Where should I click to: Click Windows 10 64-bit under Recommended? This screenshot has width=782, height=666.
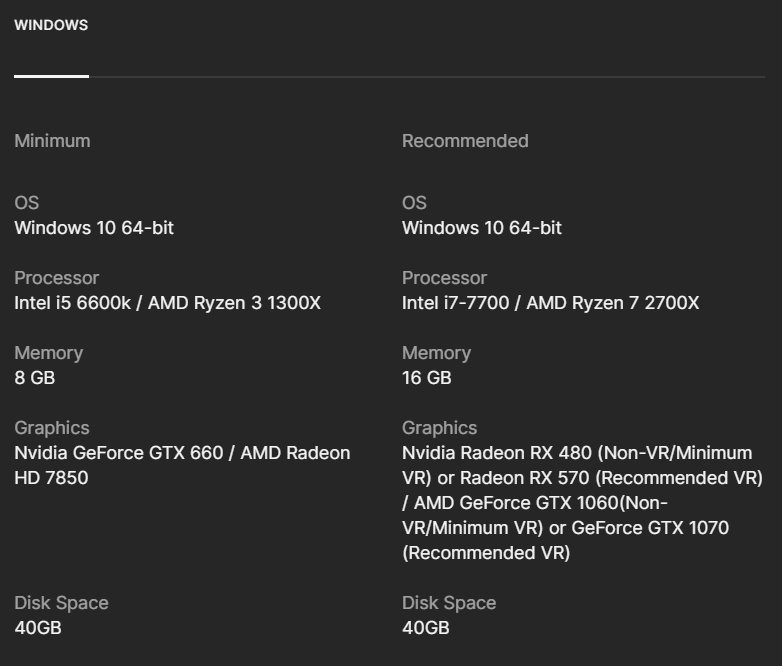coord(482,228)
